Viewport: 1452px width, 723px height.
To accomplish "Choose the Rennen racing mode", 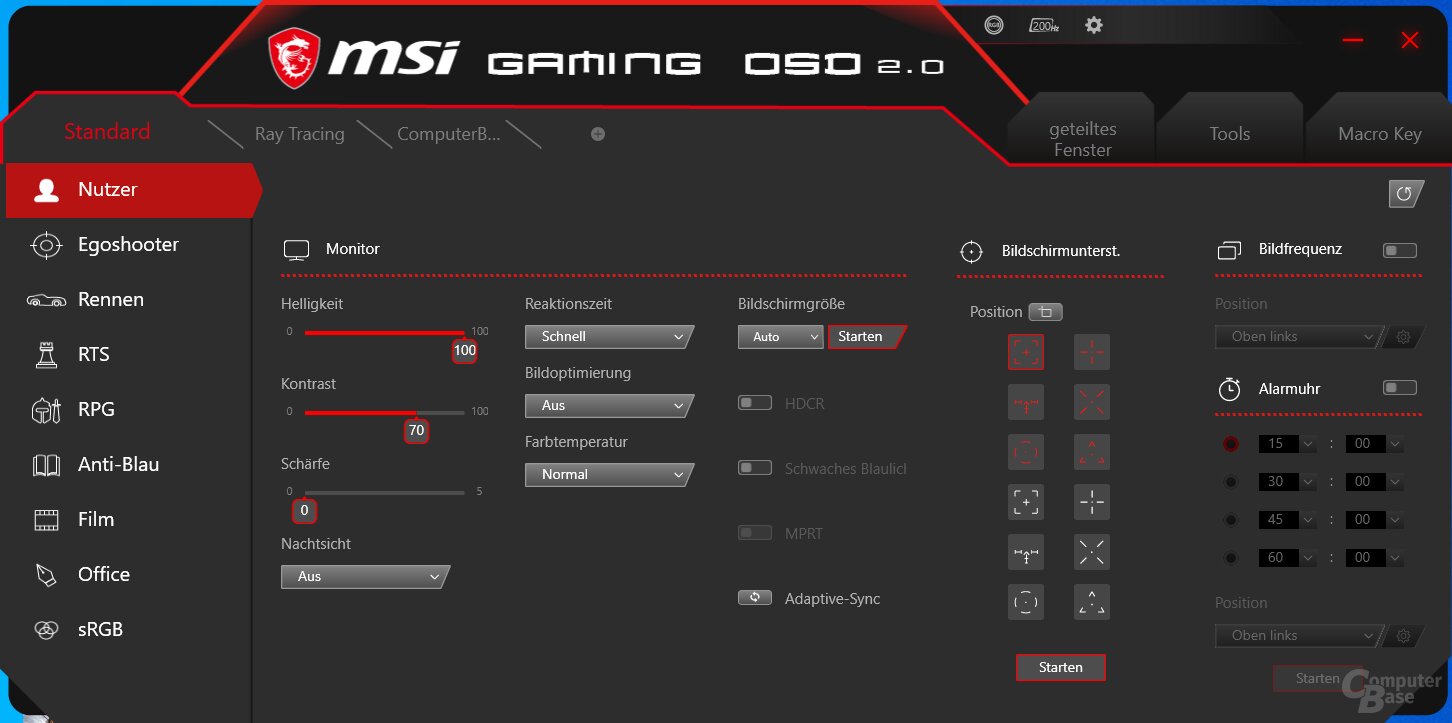I will coord(128,300).
